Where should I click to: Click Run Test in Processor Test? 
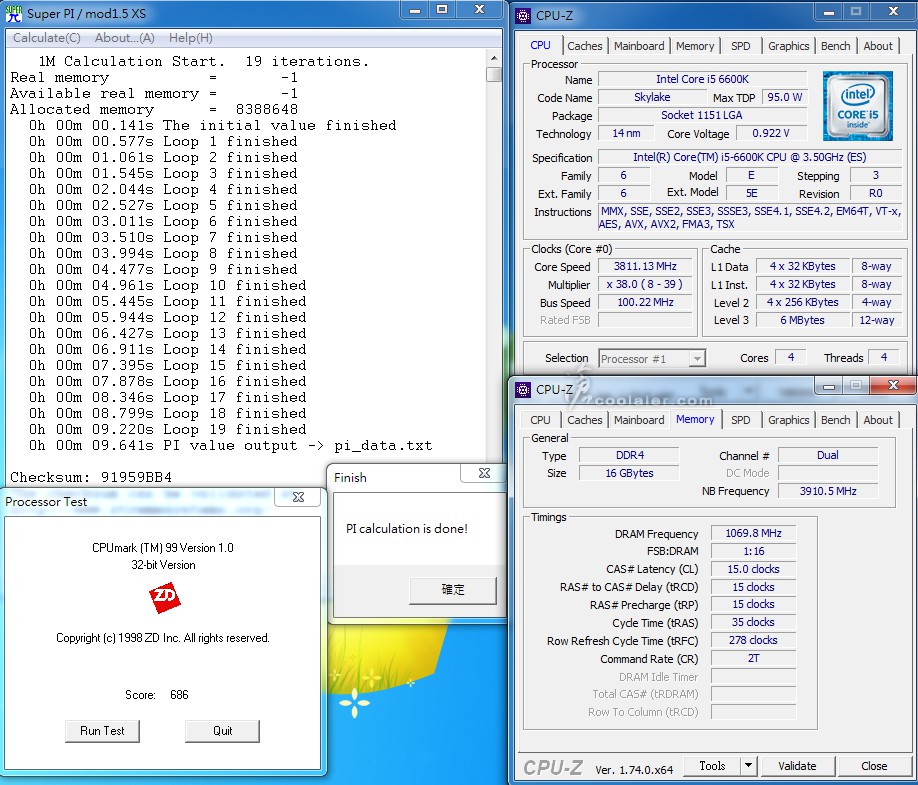pos(102,731)
